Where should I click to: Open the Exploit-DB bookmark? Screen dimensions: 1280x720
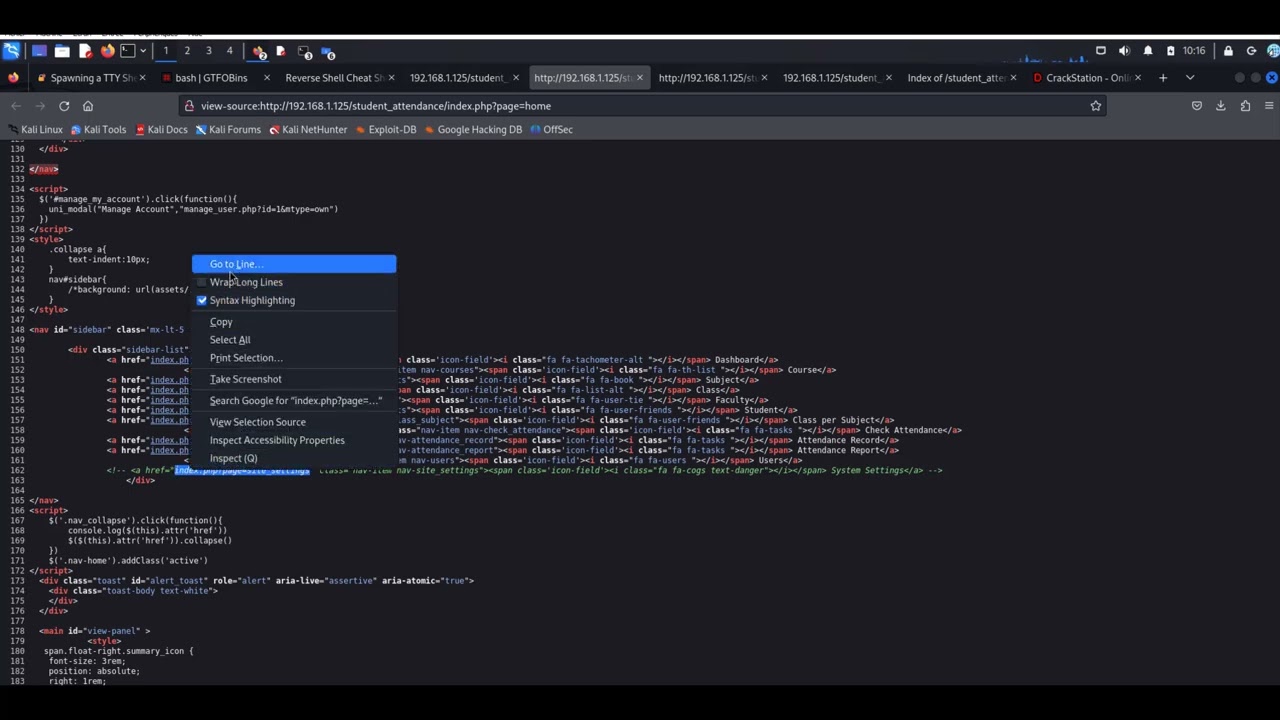[x=385, y=129]
